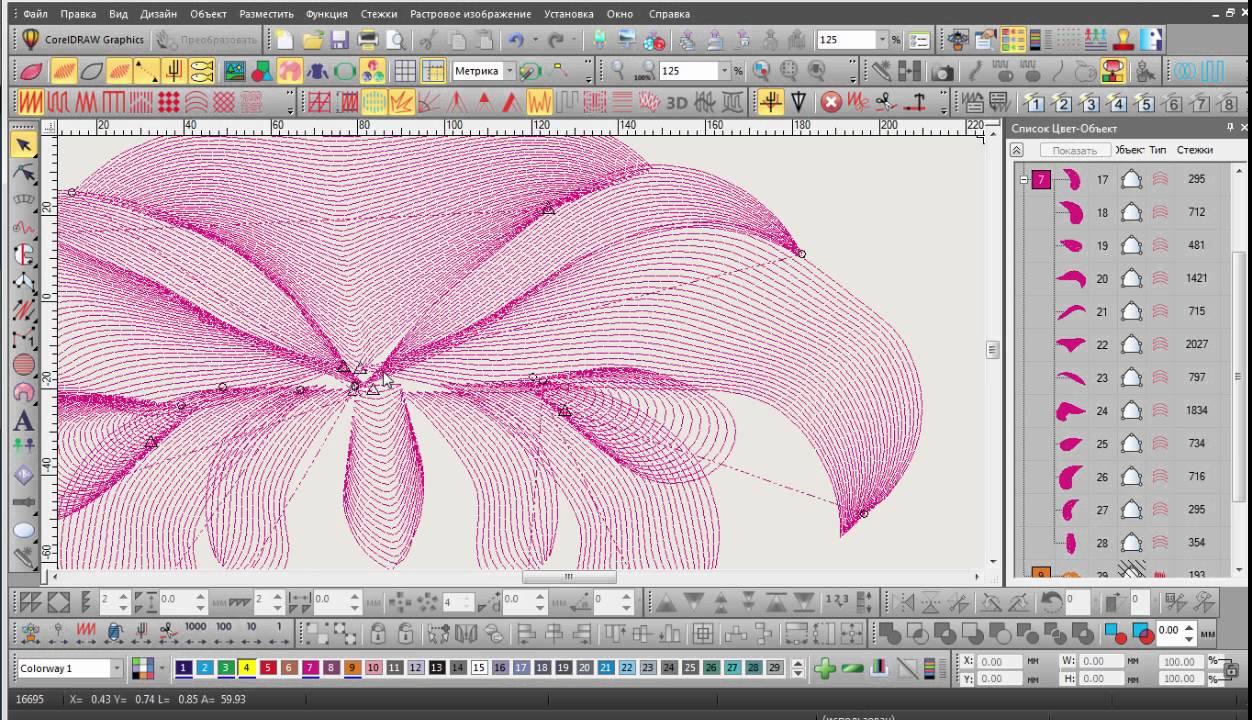This screenshot has height=720, width=1252.
Task: Toggle the highlighted tie-in needle icon
Action: [x=770, y=102]
